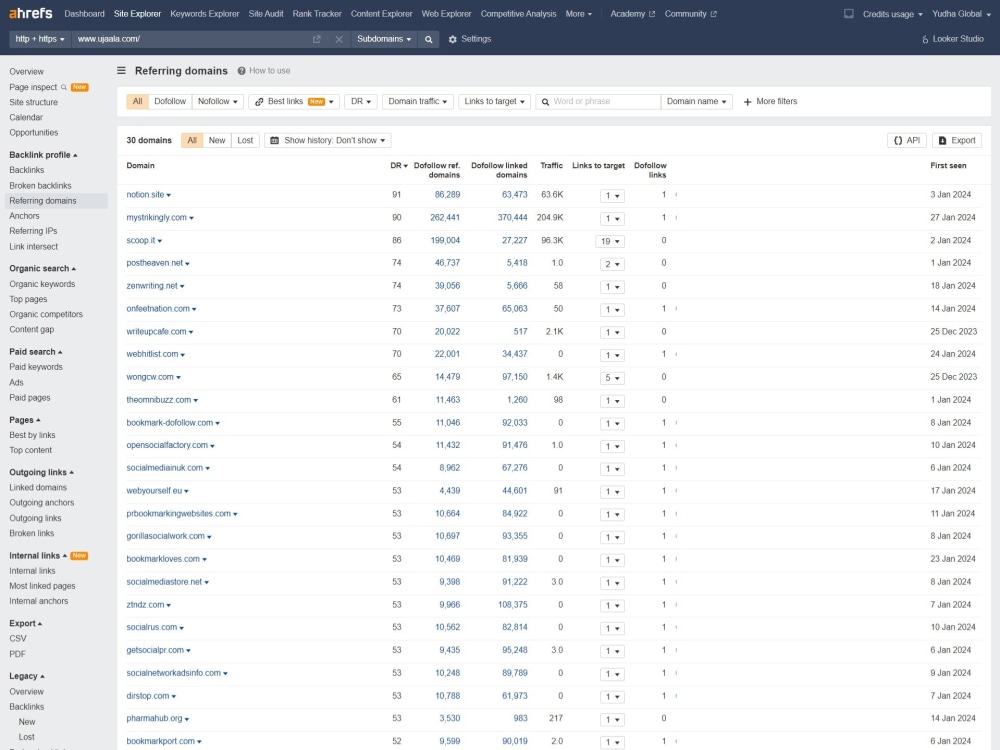Sort by First seen column header

click(x=948, y=166)
